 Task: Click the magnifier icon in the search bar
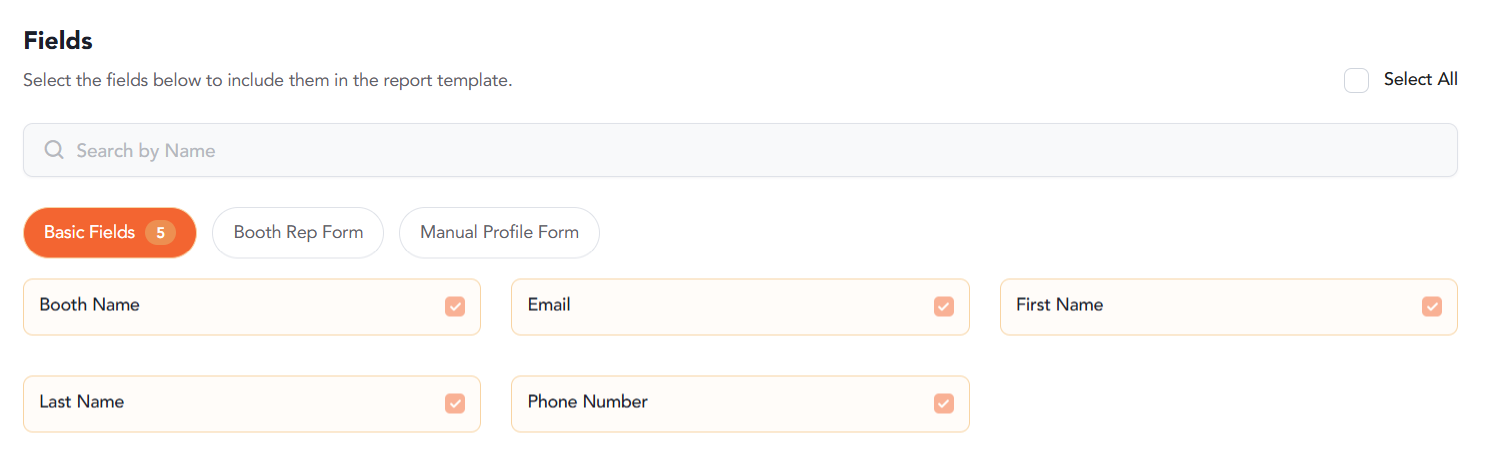(x=54, y=151)
